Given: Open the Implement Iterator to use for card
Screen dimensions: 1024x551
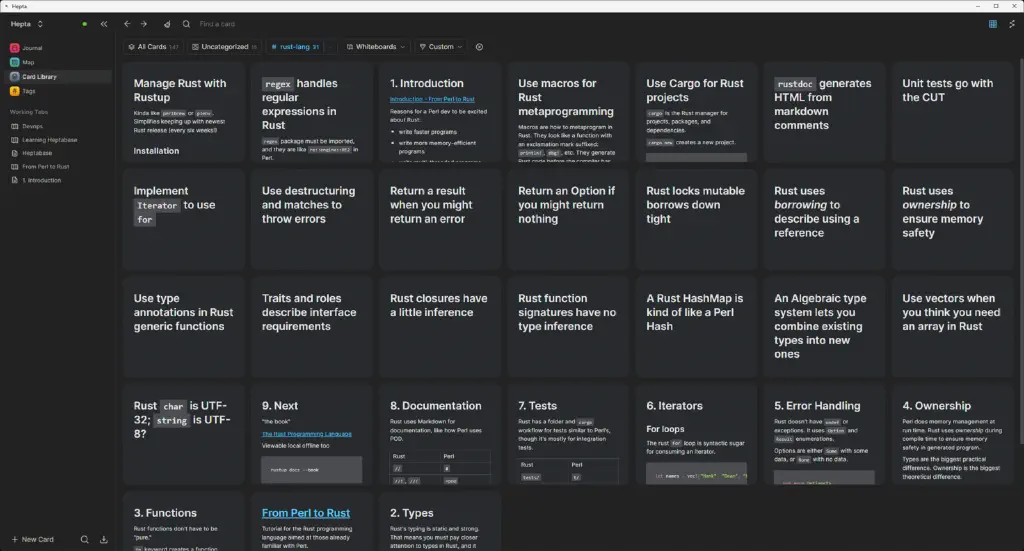Looking at the screenshot, I should coord(184,219).
